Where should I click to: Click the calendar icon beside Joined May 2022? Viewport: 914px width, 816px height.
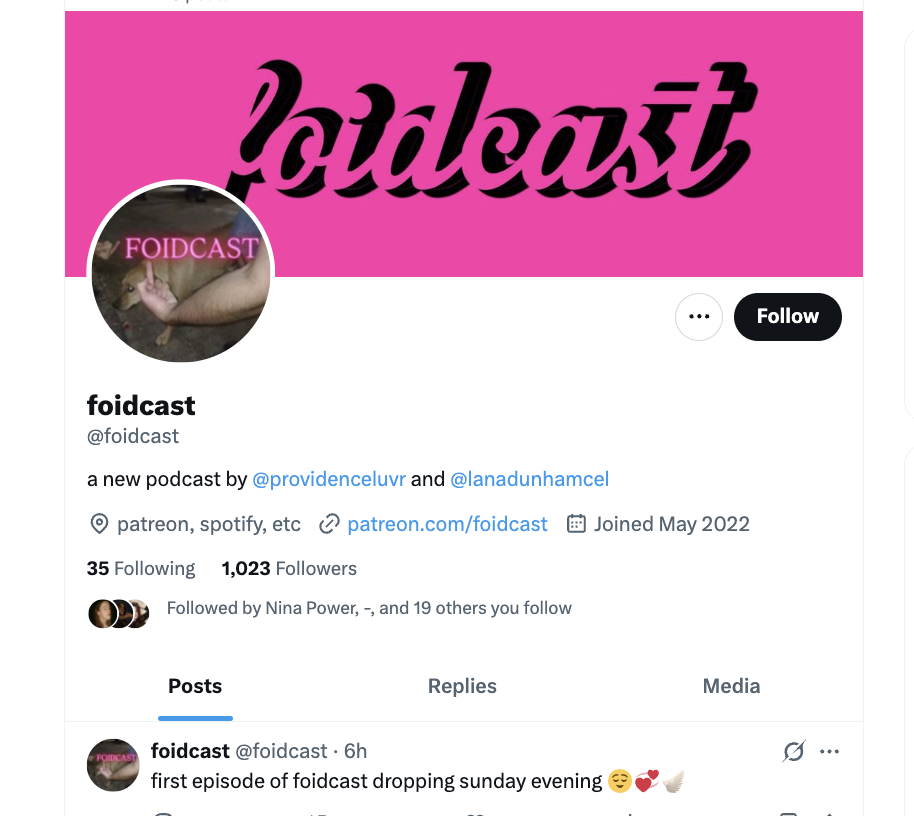pyautogui.click(x=576, y=523)
